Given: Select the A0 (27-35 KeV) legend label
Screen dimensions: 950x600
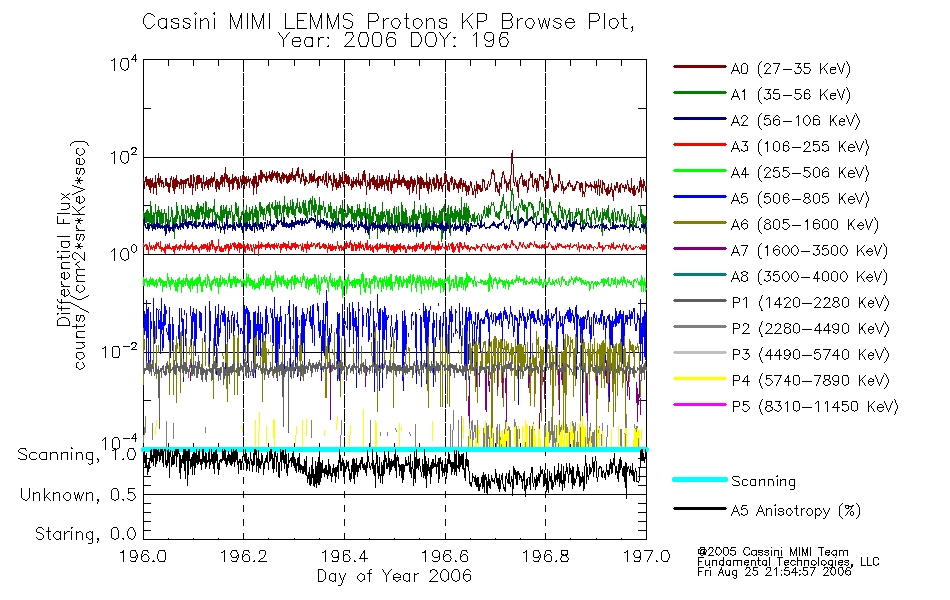Looking at the screenshot, I should pyautogui.click(x=791, y=68).
